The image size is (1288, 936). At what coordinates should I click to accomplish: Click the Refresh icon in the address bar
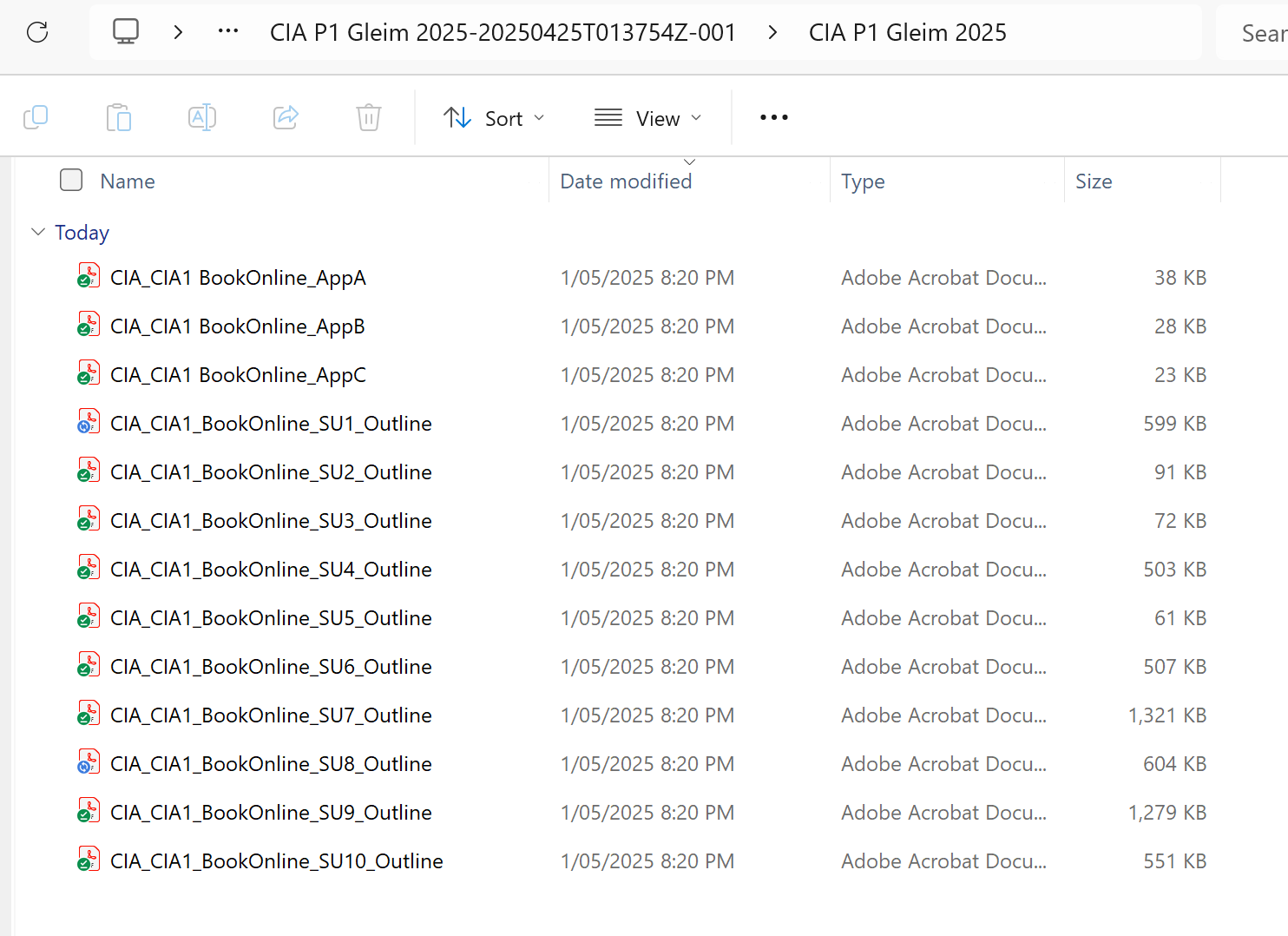point(37,33)
